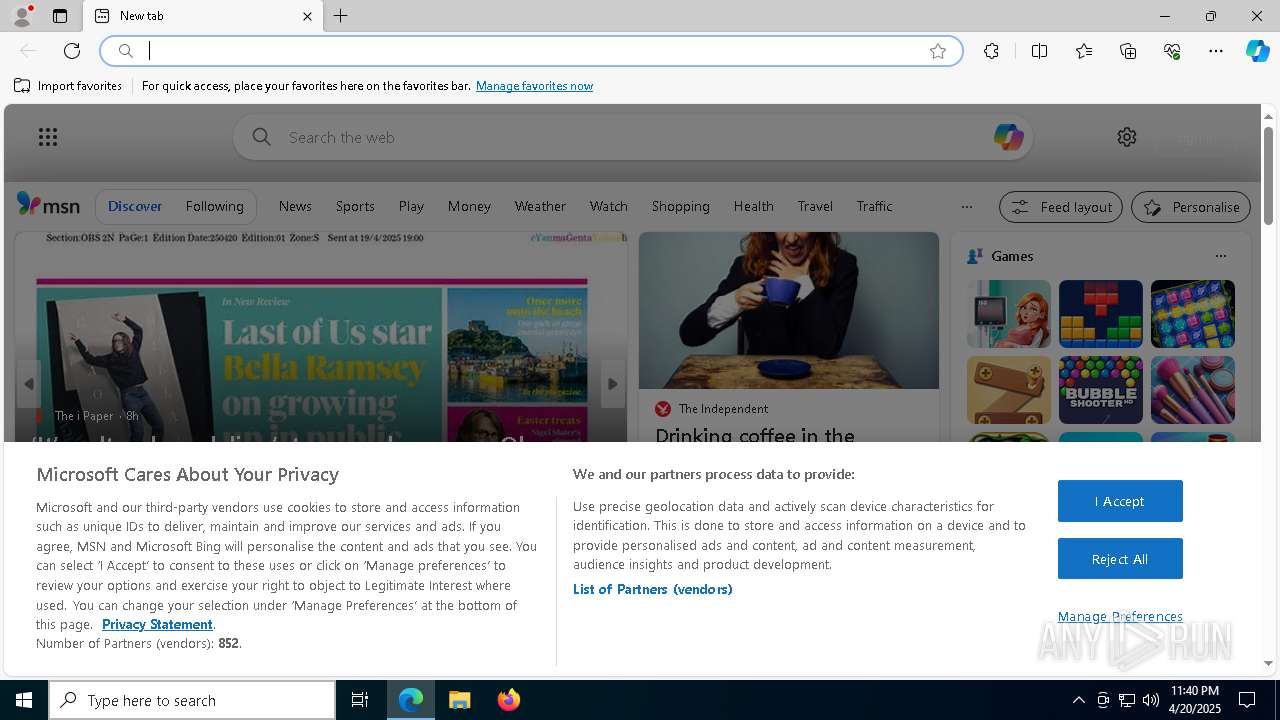The width and height of the screenshot is (1280, 720).
Task: Open Manage Preferences link
Action: [x=1120, y=616]
